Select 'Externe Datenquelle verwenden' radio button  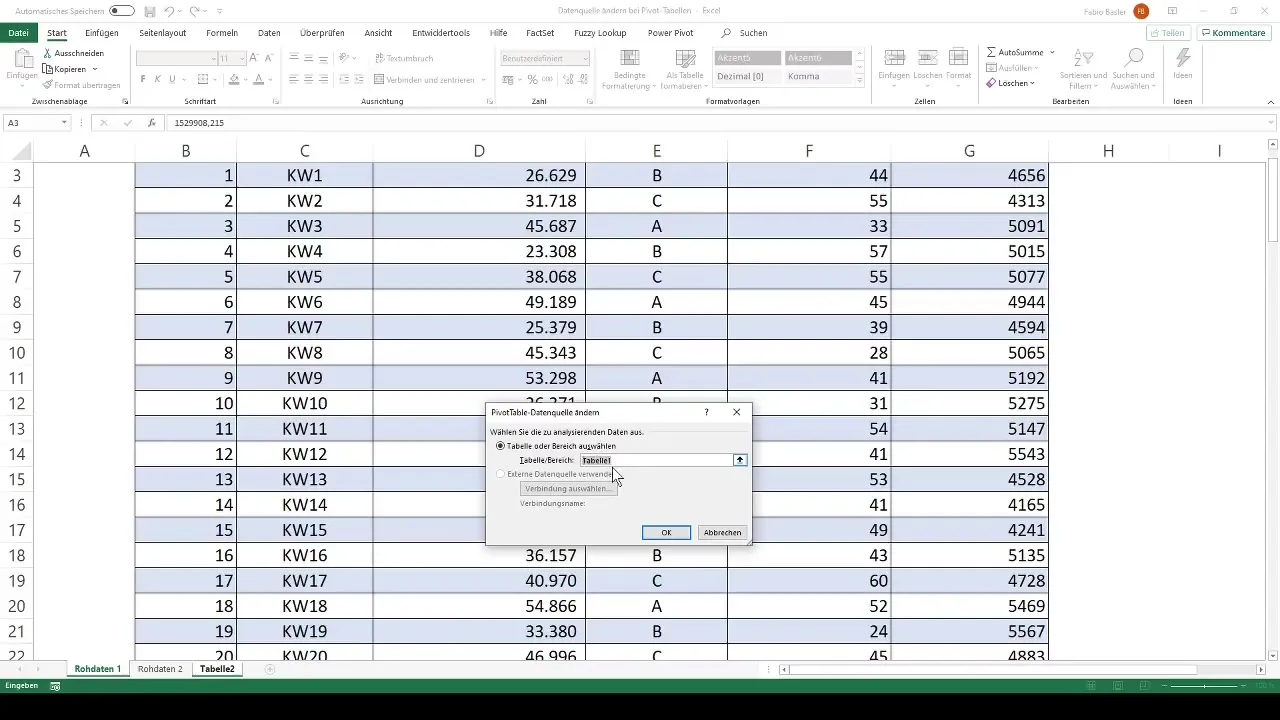tap(501, 474)
